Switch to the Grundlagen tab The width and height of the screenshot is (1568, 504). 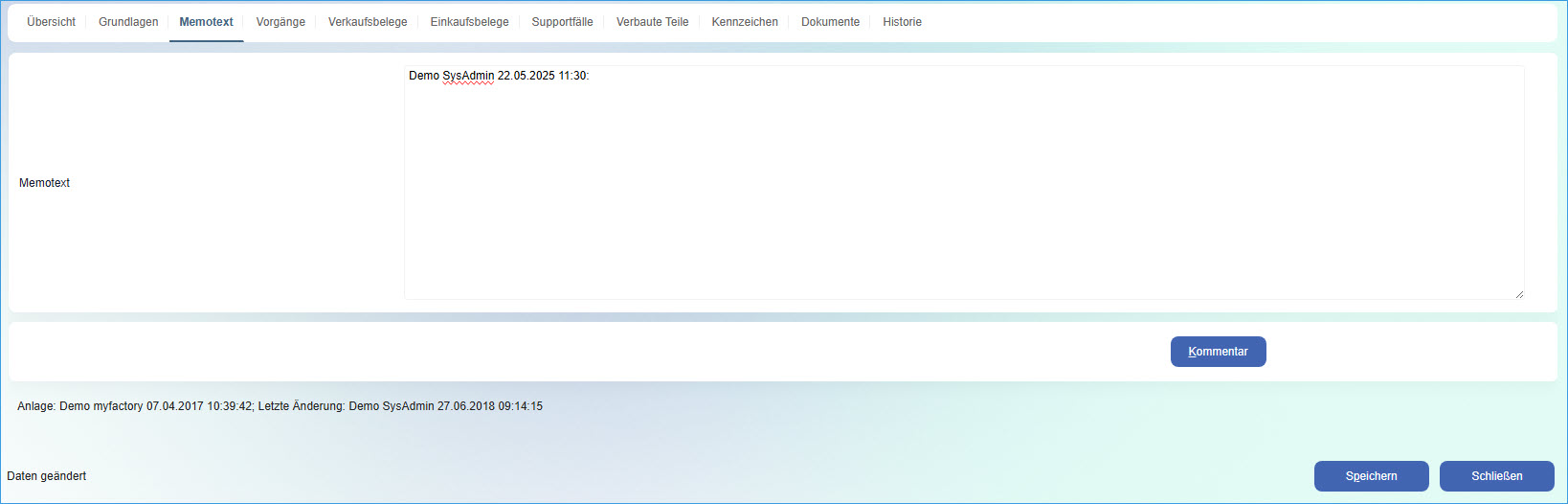coord(128,22)
